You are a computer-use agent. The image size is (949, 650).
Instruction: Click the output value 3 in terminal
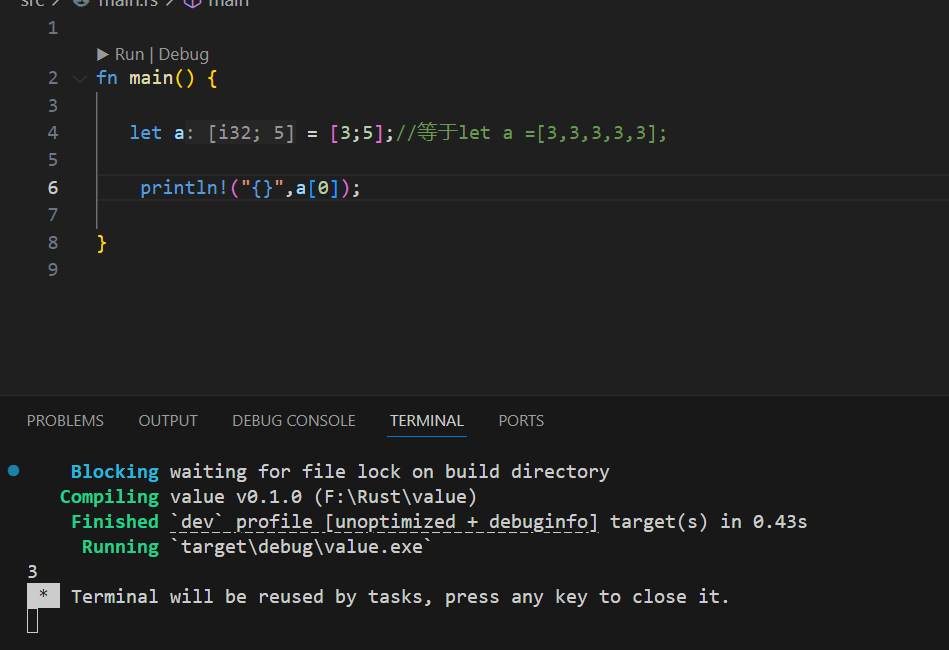33,572
